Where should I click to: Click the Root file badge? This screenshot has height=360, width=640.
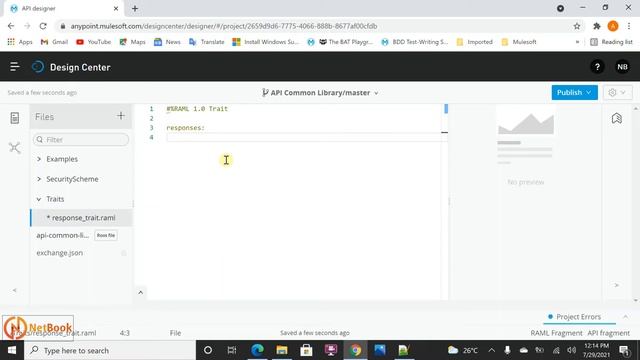tap(106, 235)
